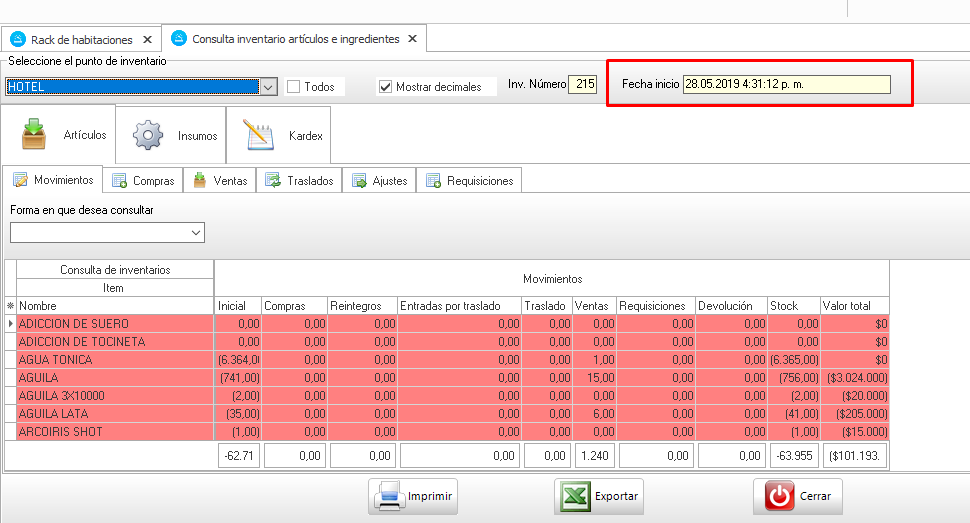Viewport: 970px width, 523px height.
Task: Uncheck Mostrar decimales option
Action: click(x=385, y=87)
